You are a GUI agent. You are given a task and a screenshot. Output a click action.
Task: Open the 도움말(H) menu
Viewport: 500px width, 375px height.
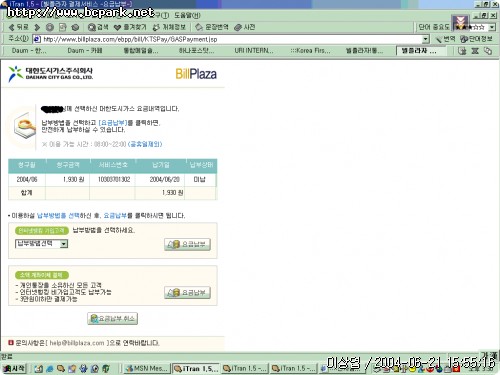click(188, 15)
